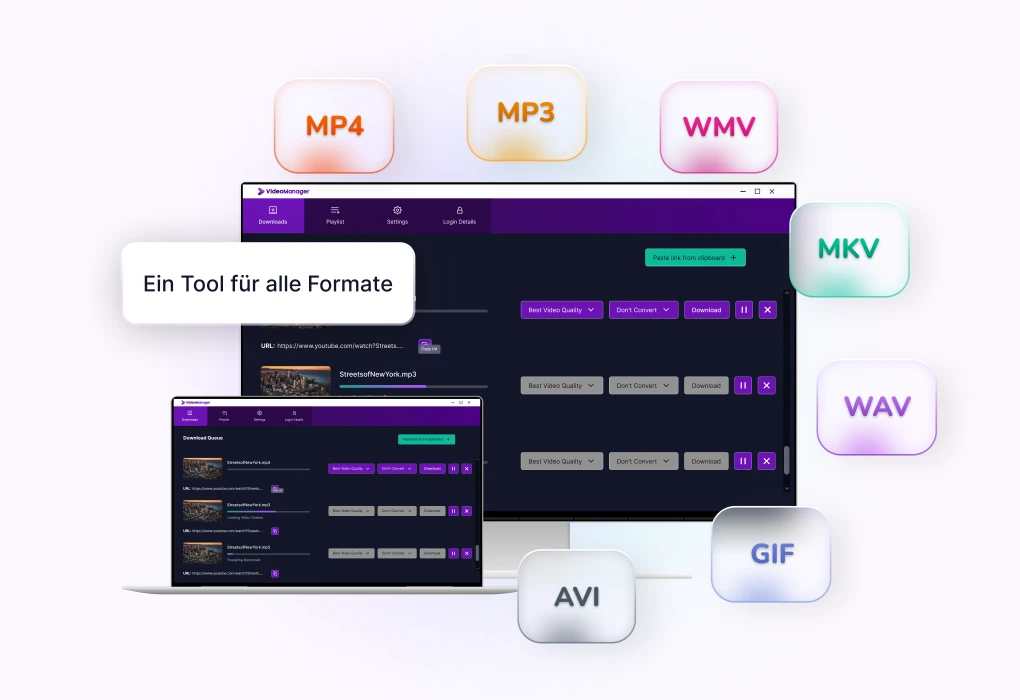Cancel middle row download on the large monitor
Viewport: 1020px width, 700px height.
tap(767, 385)
